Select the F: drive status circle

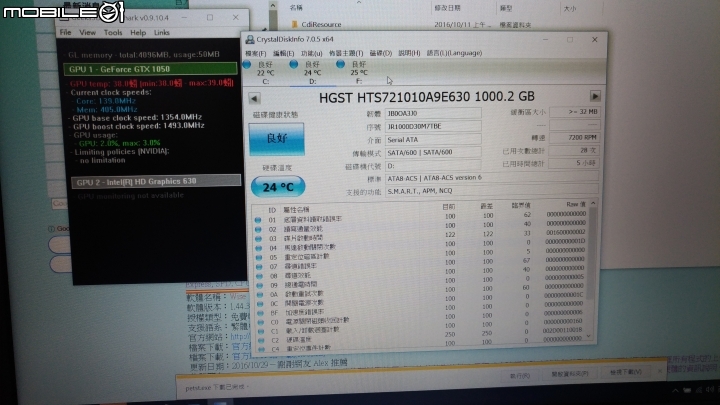340,64
